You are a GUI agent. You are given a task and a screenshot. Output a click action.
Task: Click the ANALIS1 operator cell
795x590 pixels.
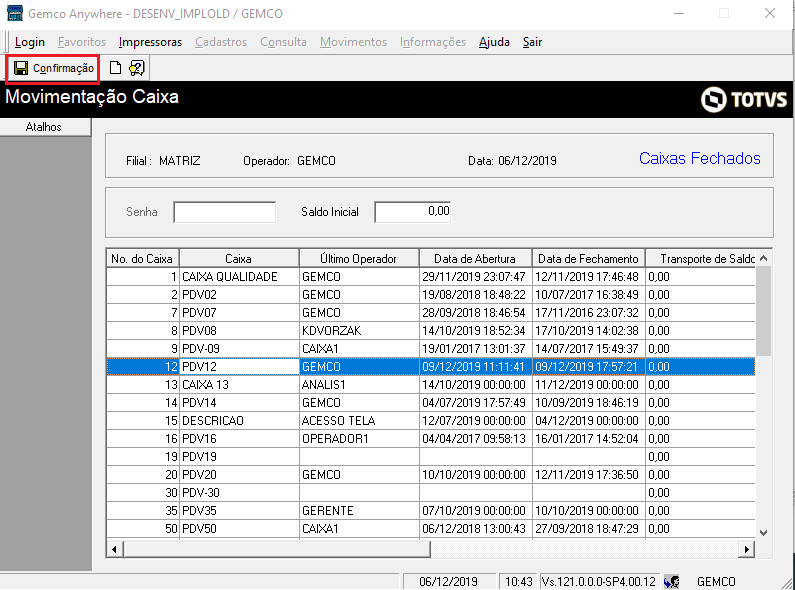[359, 385]
